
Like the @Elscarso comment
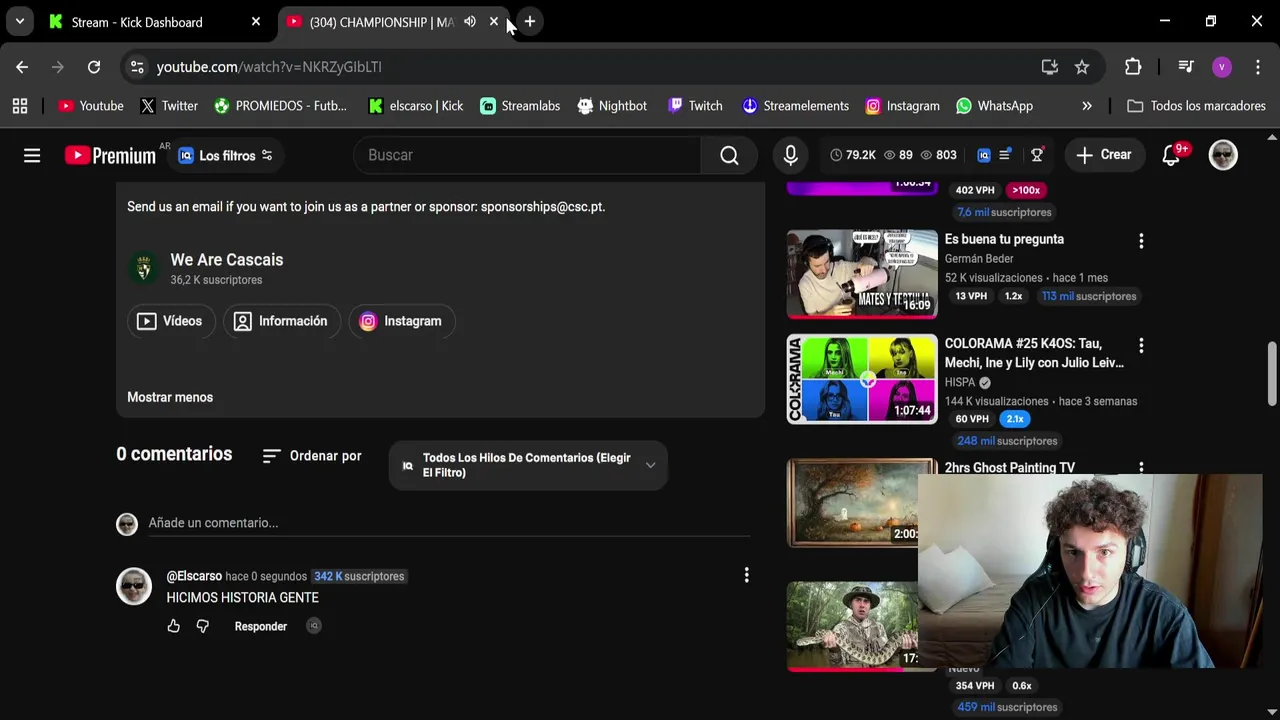pyautogui.click(x=174, y=626)
